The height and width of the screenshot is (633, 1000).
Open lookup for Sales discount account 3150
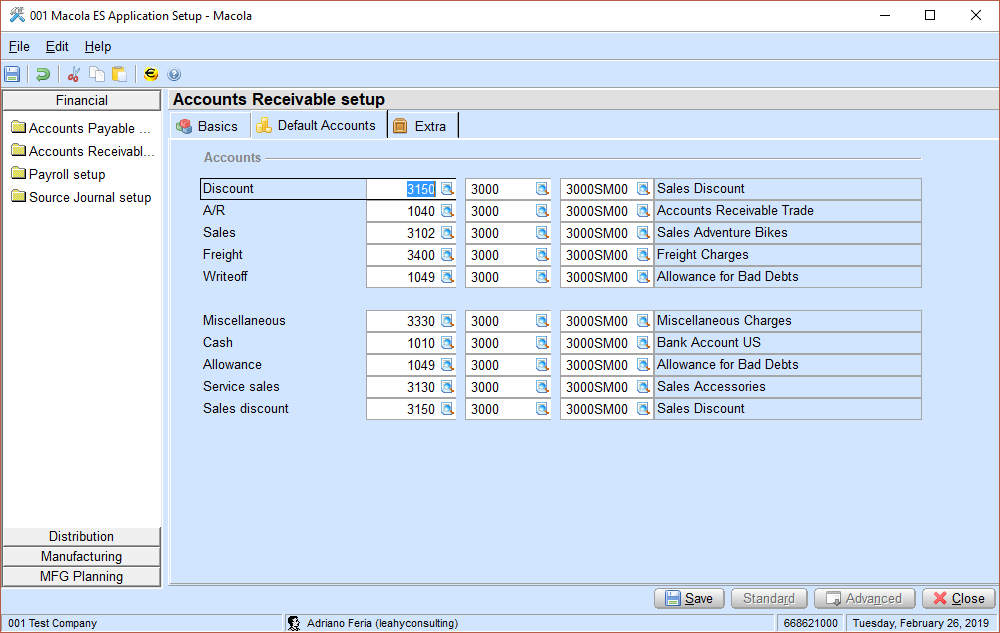447,409
